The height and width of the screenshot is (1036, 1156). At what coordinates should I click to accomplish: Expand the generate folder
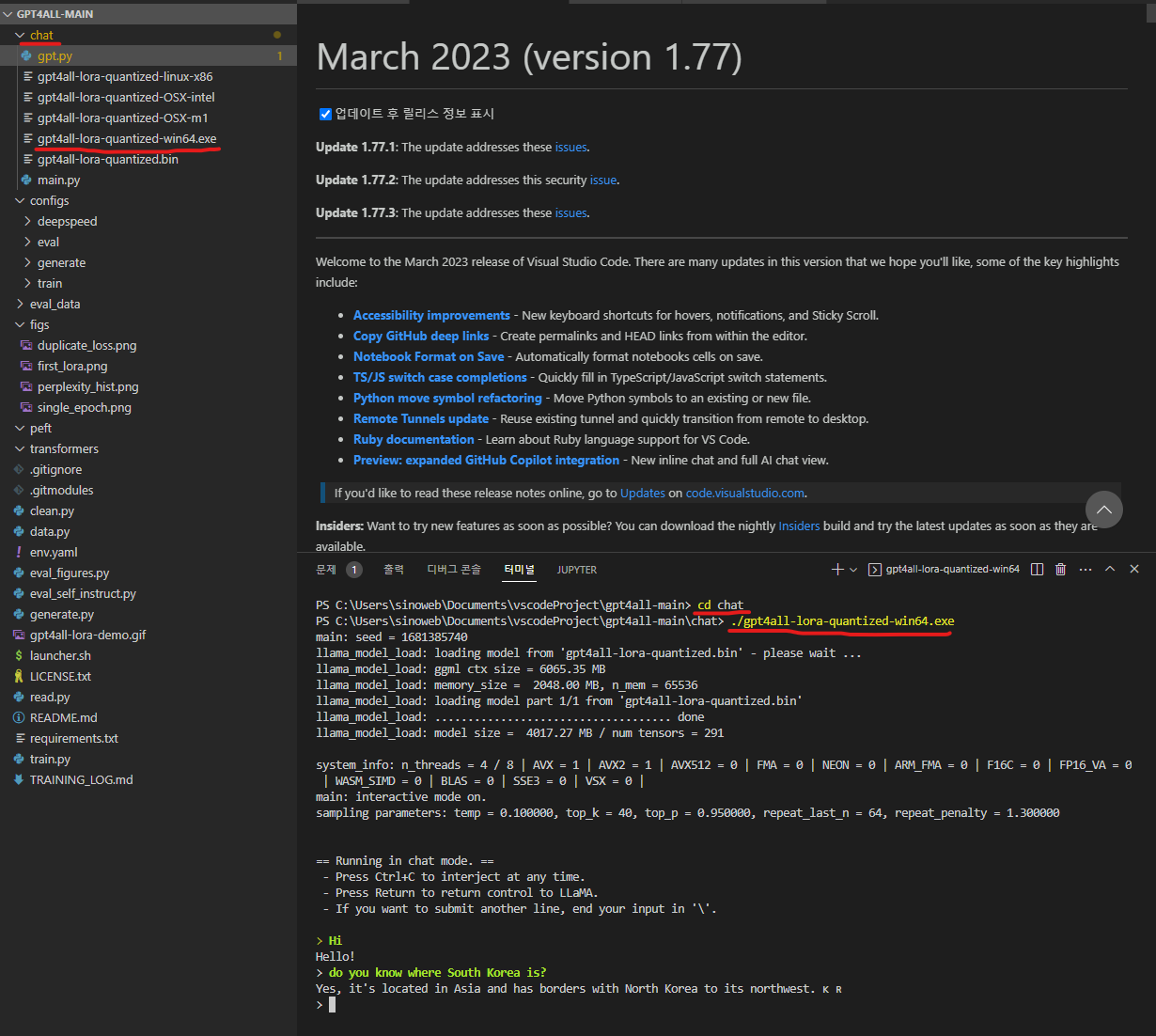(27, 262)
